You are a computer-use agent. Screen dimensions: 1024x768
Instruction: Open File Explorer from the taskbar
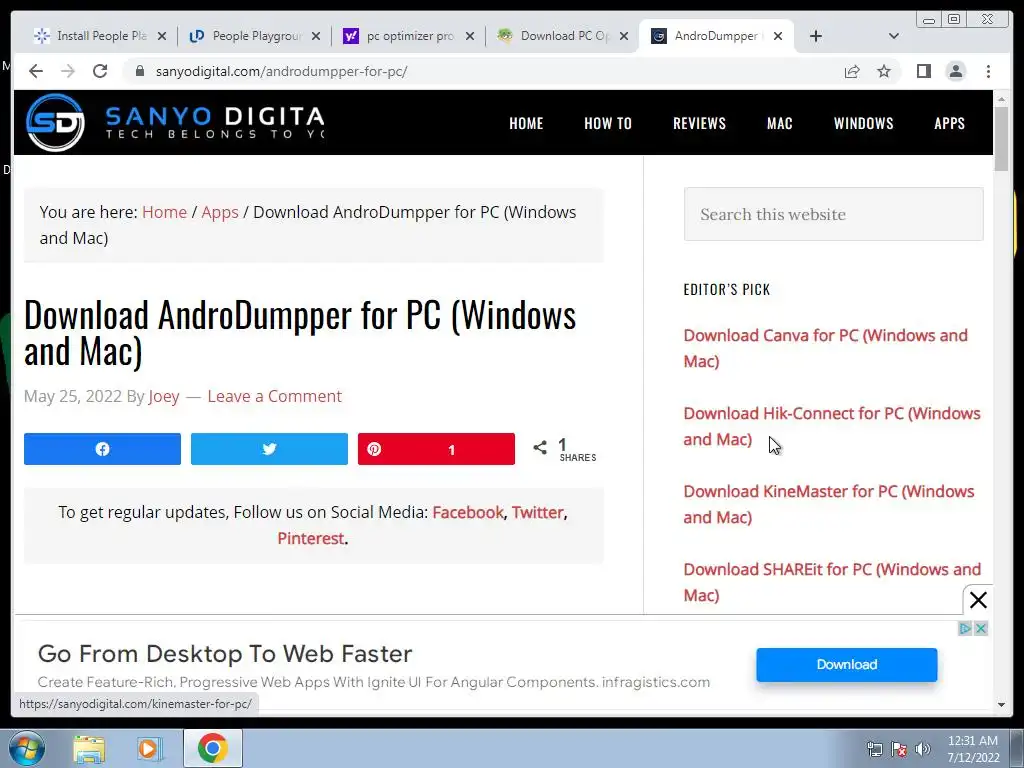coord(89,748)
